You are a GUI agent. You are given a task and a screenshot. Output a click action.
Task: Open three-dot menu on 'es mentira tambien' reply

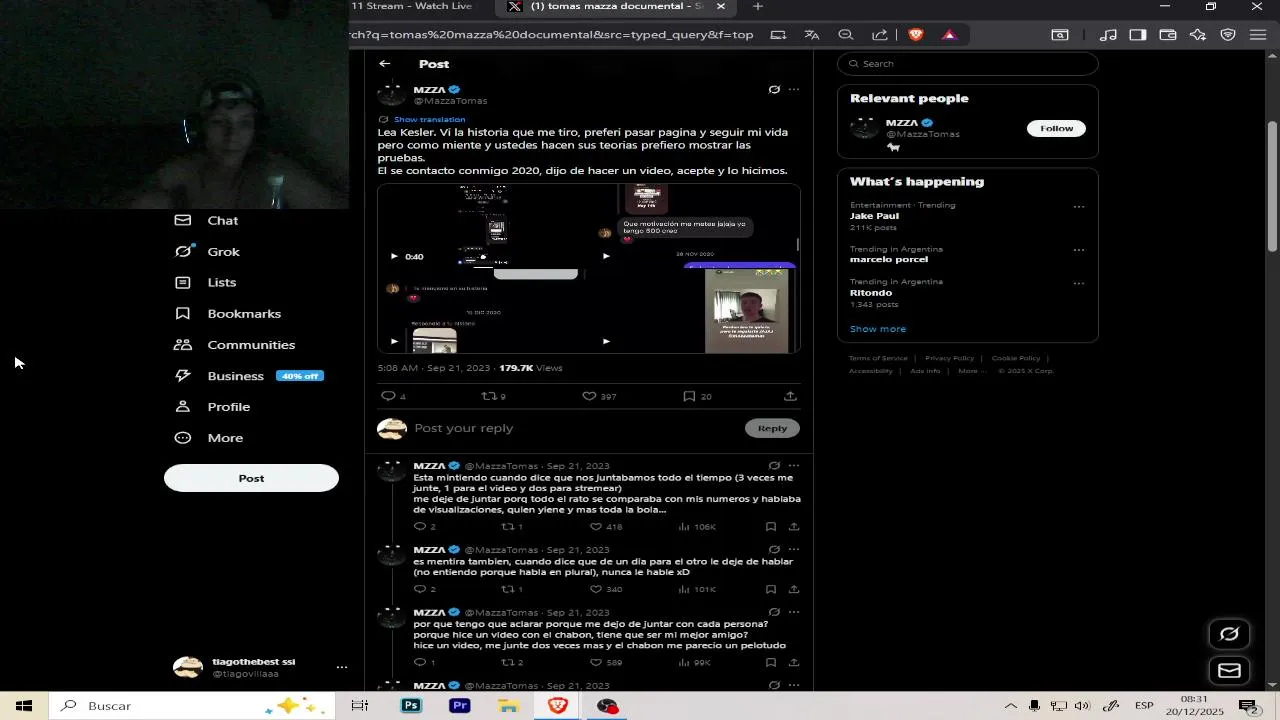(x=794, y=550)
